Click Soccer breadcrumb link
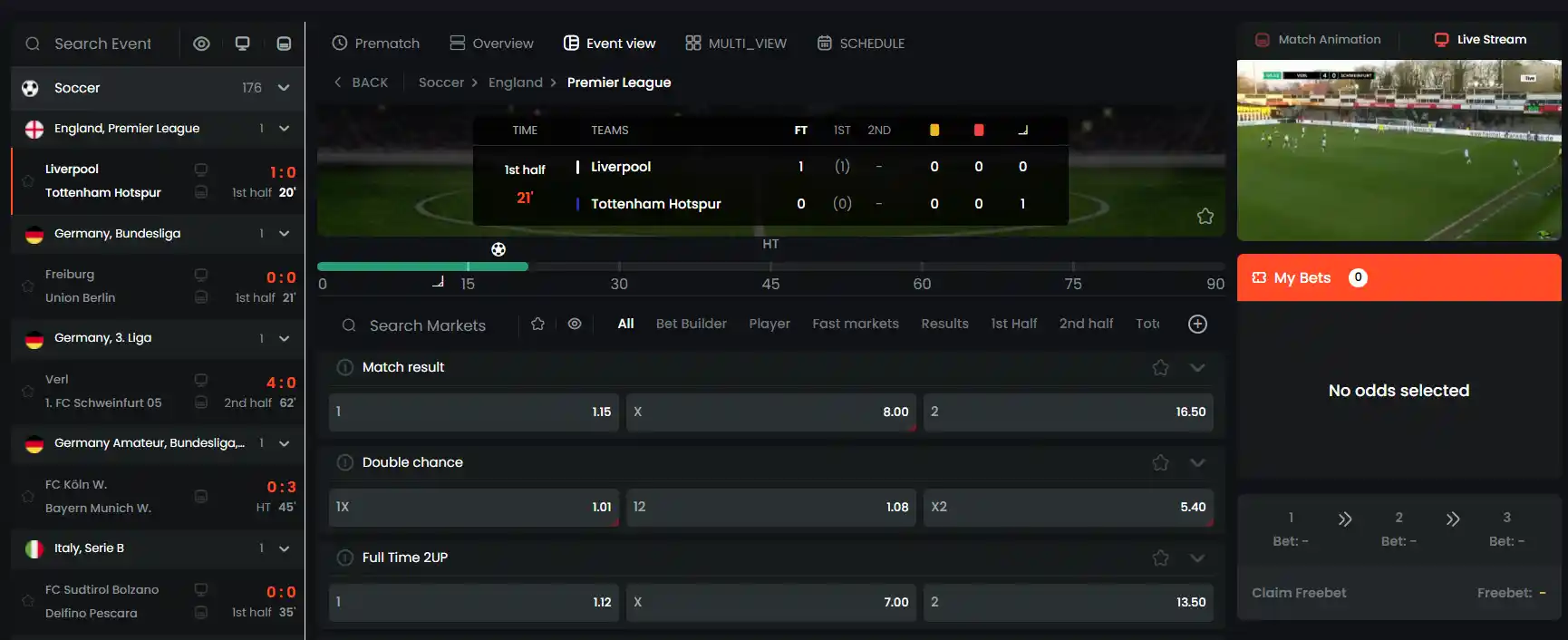The height and width of the screenshot is (640, 1568). (x=441, y=82)
